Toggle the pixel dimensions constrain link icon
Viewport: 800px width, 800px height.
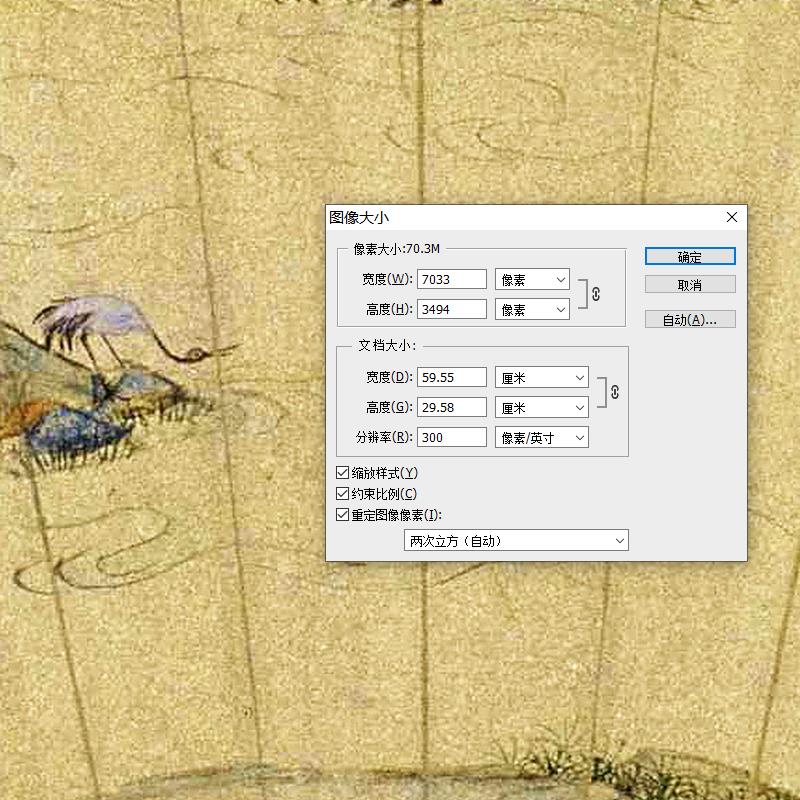[x=596, y=294]
